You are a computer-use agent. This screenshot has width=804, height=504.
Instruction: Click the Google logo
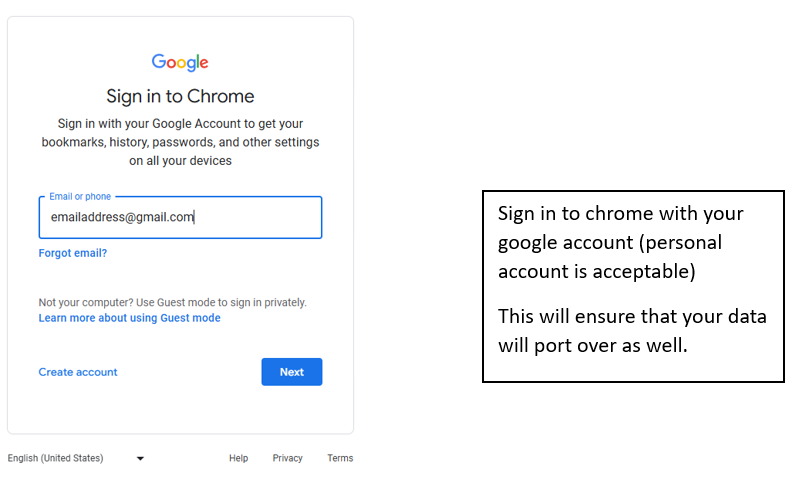(x=180, y=62)
